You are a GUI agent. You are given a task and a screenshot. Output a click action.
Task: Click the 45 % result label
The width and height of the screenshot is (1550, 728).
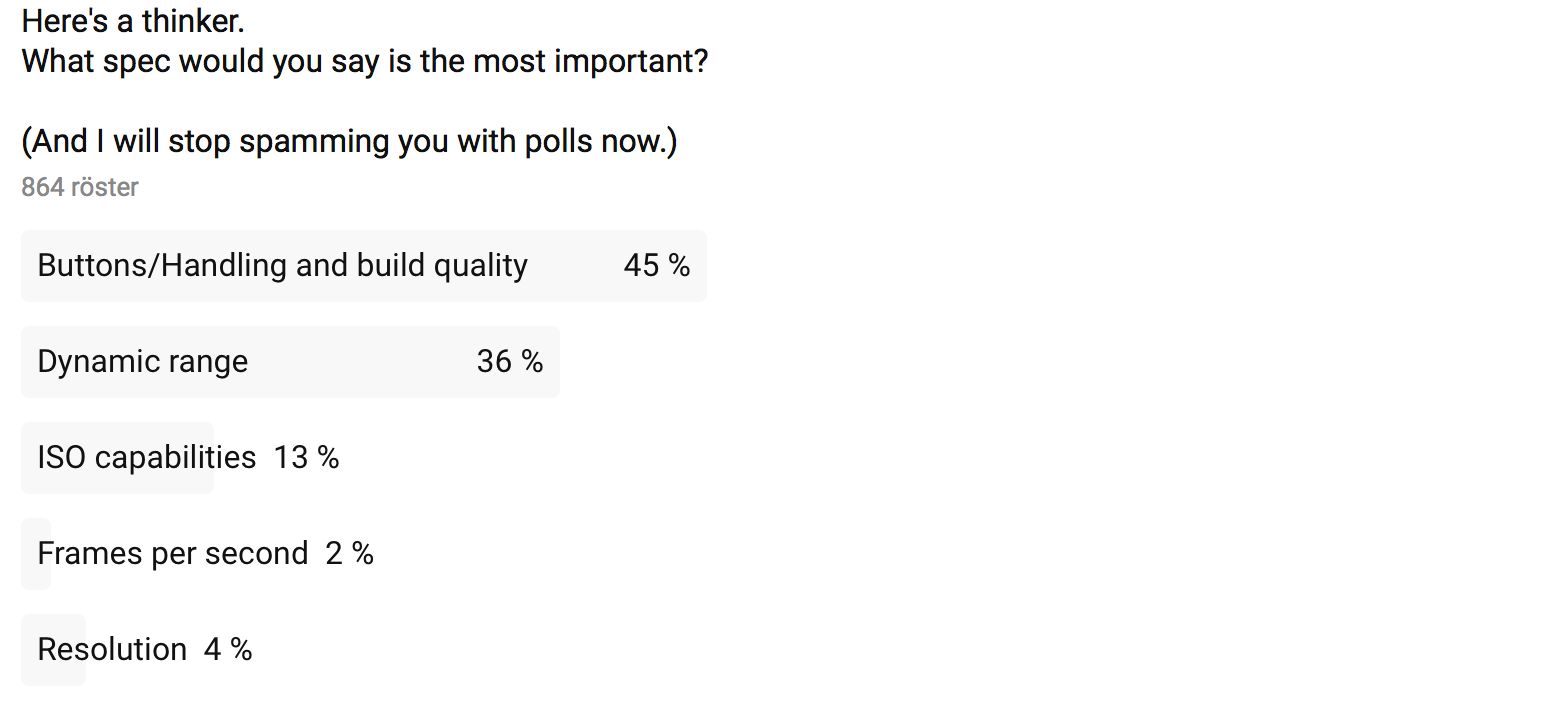[657, 265]
